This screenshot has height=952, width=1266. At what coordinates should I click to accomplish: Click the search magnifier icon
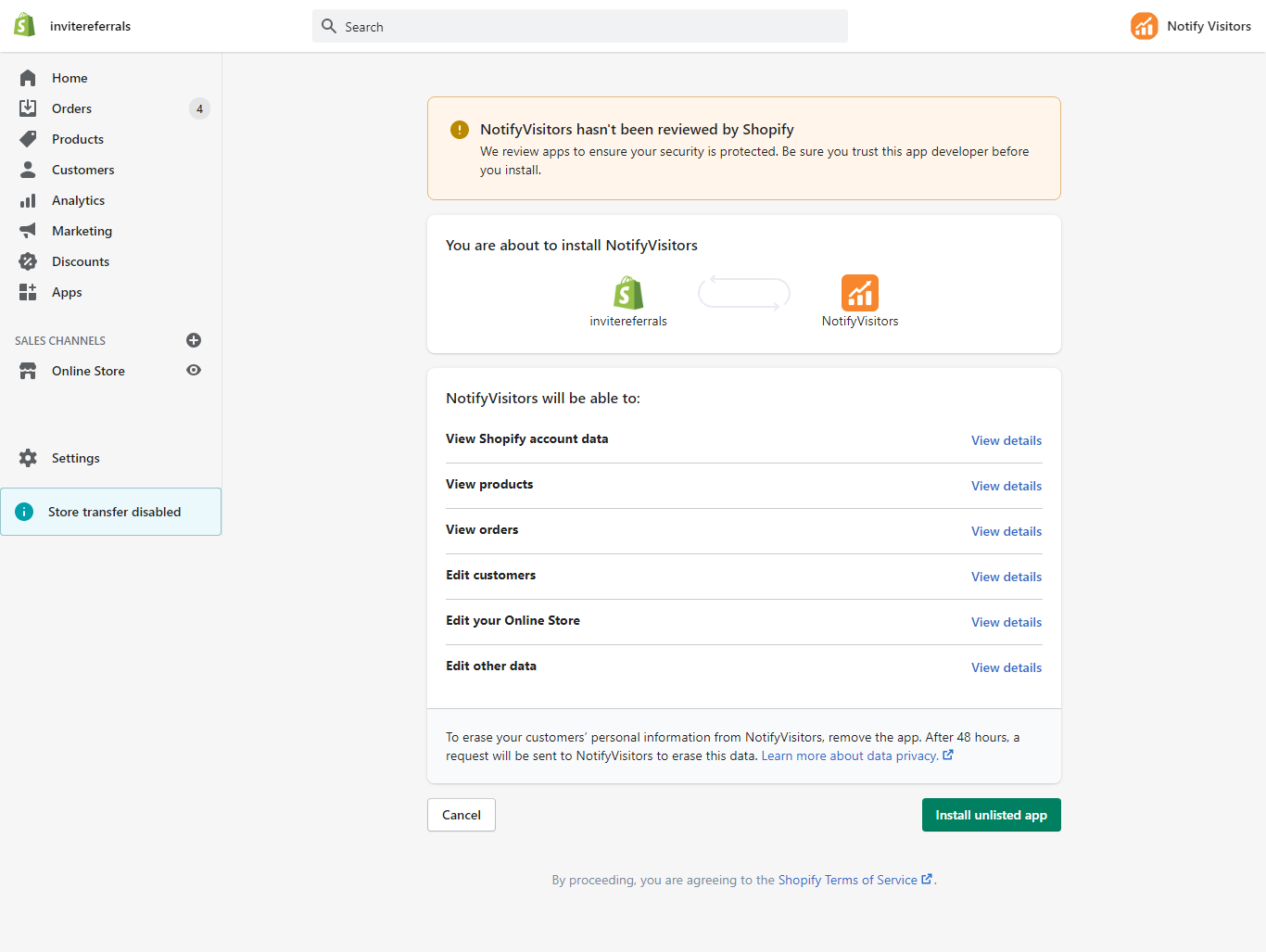tap(329, 26)
